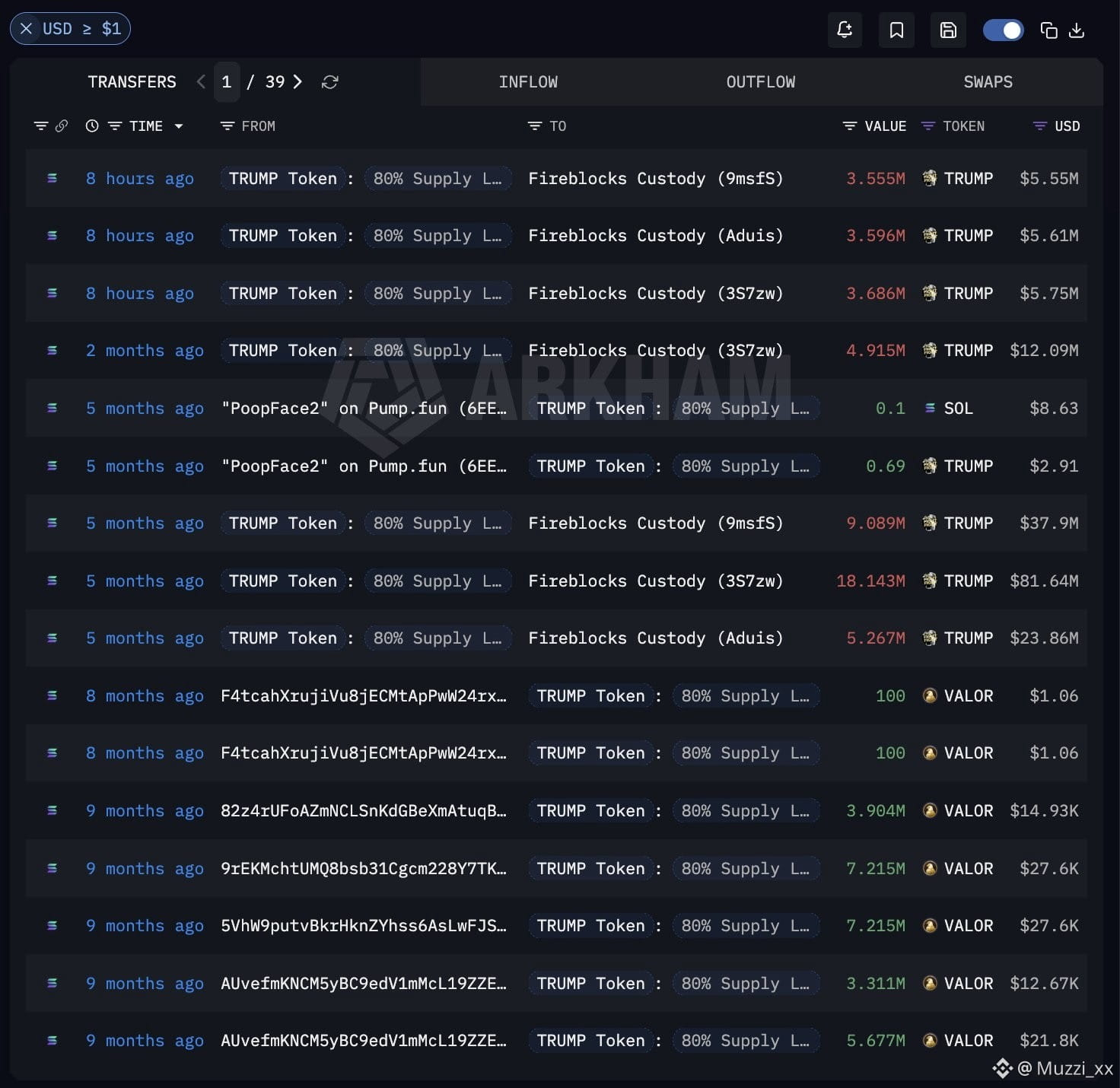
Task: Open the transaction icon for the $81.64M row
Action: coord(52,581)
